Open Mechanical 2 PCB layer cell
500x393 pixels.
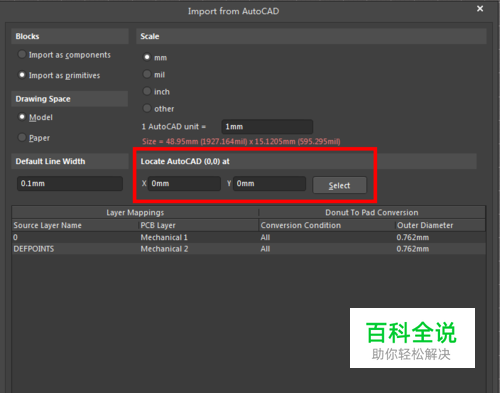164,249
